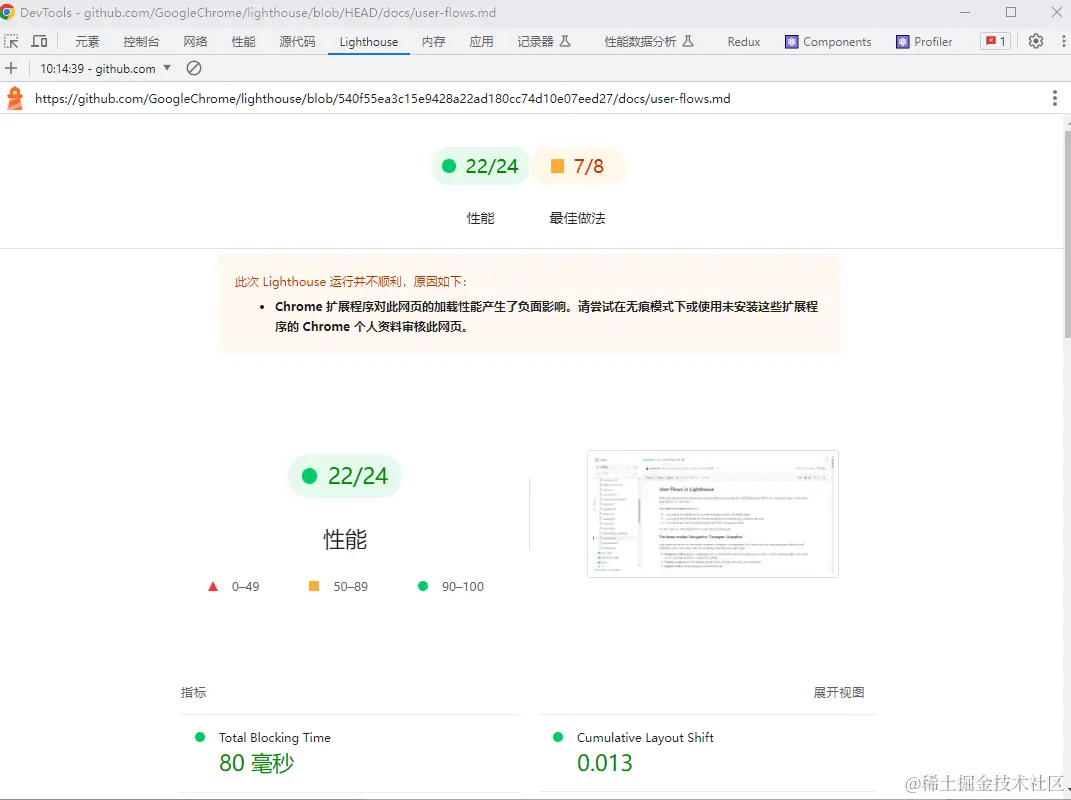Viewport: 1071px width, 800px height.
Task: Open the report tools three-dot menu
Action: click(1055, 98)
